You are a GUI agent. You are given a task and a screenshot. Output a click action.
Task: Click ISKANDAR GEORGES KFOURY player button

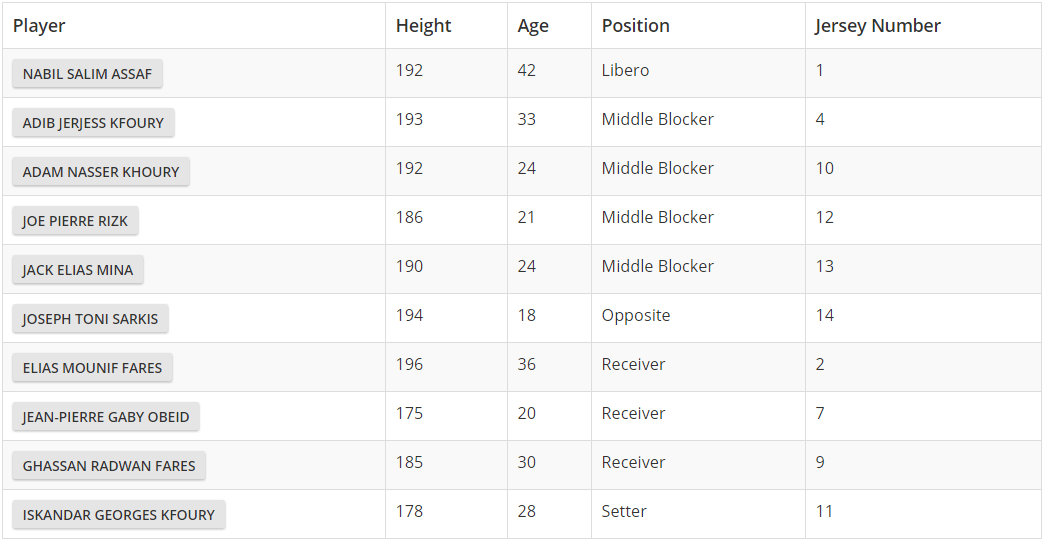coord(118,515)
